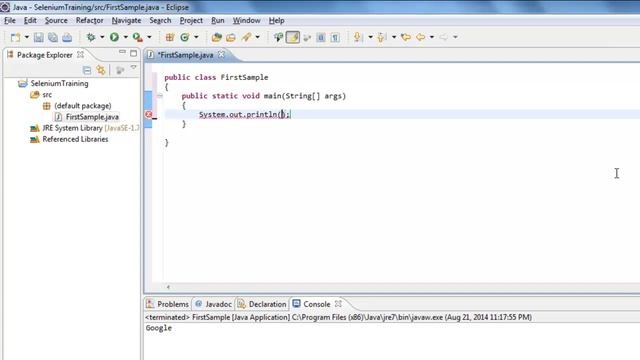Minimize the Package Explorer panel

tap(122, 53)
